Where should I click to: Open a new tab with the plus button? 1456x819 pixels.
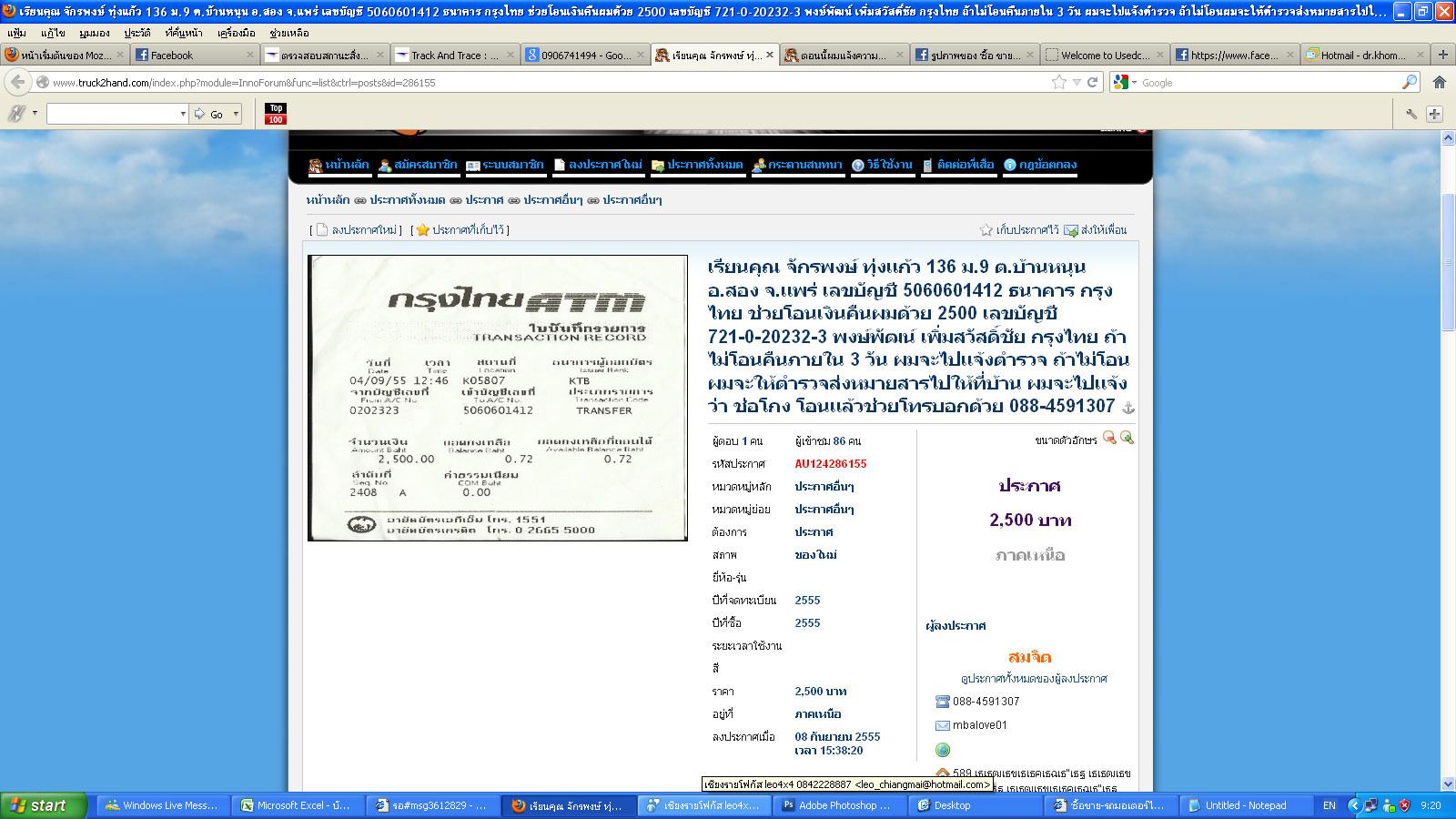tap(1442, 55)
